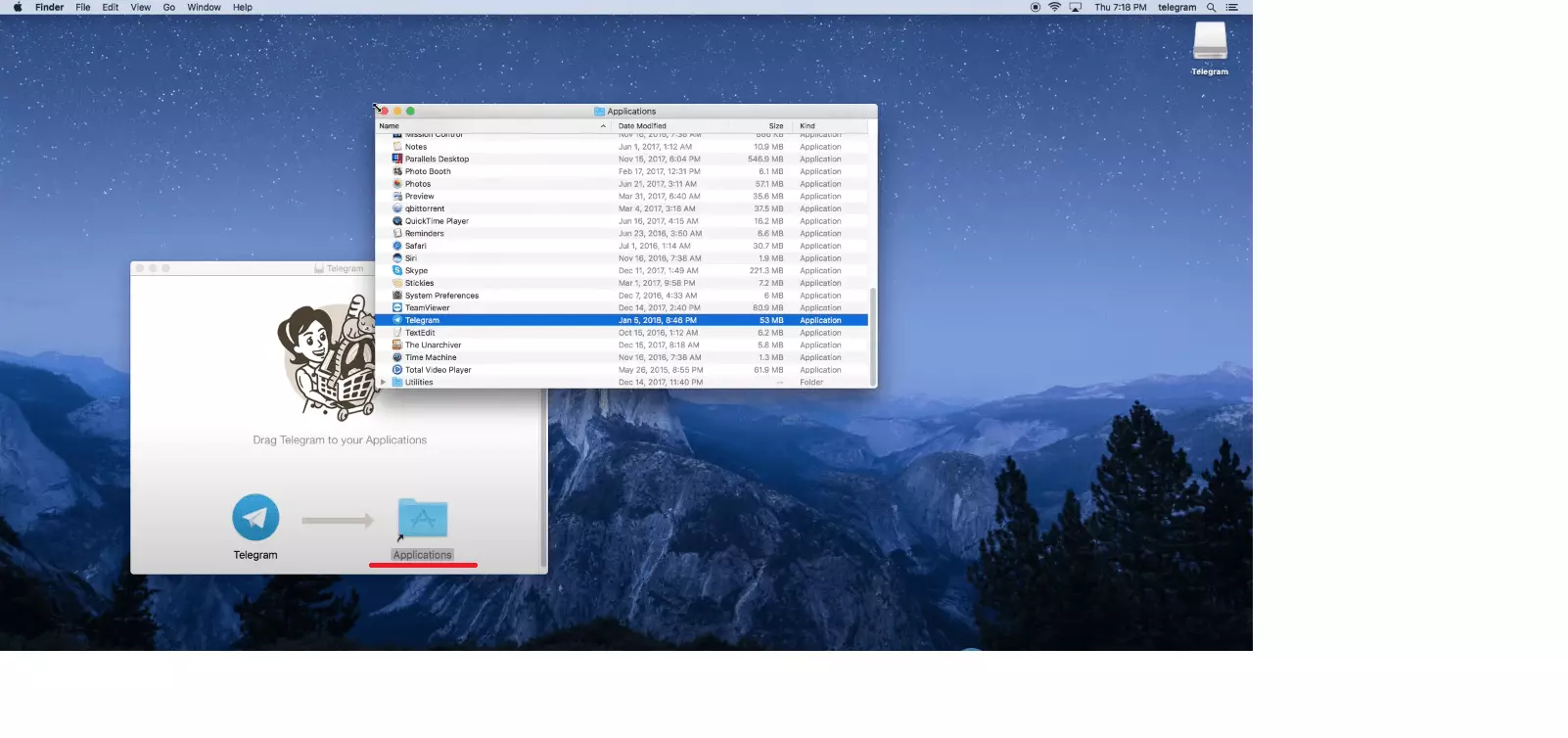Click the Siri app icon
Image resolution: width=1568 pixels, height=738 pixels.
(397, 258)
